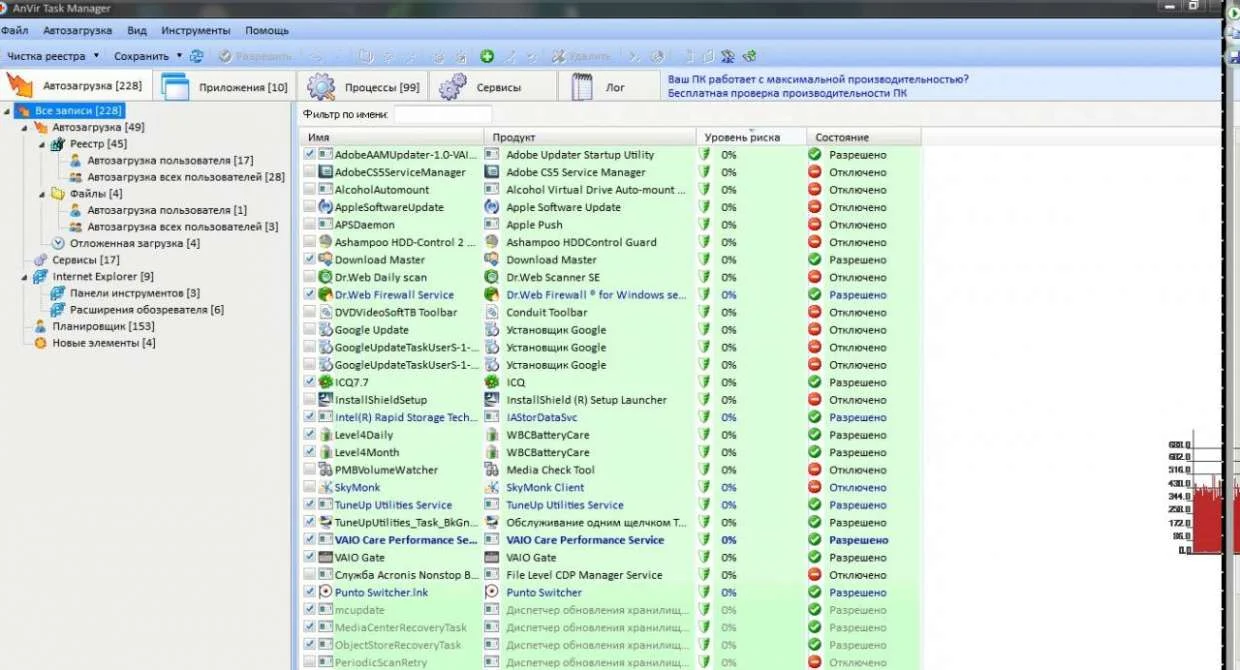1240x670 pixels.
Task: Uncheck the VAIO Gate checkbox
Action: [310, 557]
